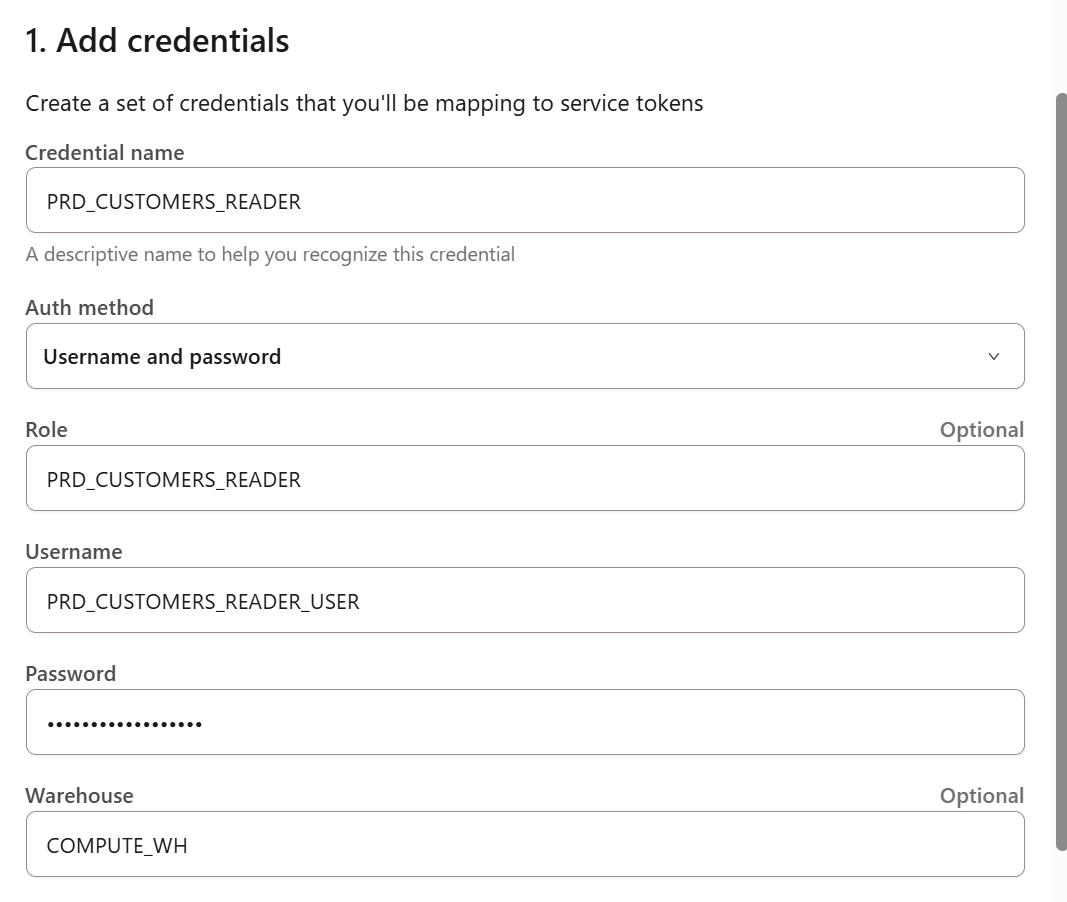Click the 'A descriptive name' helper text
This screenshot has width=1067, height=902.
point(270,255)
